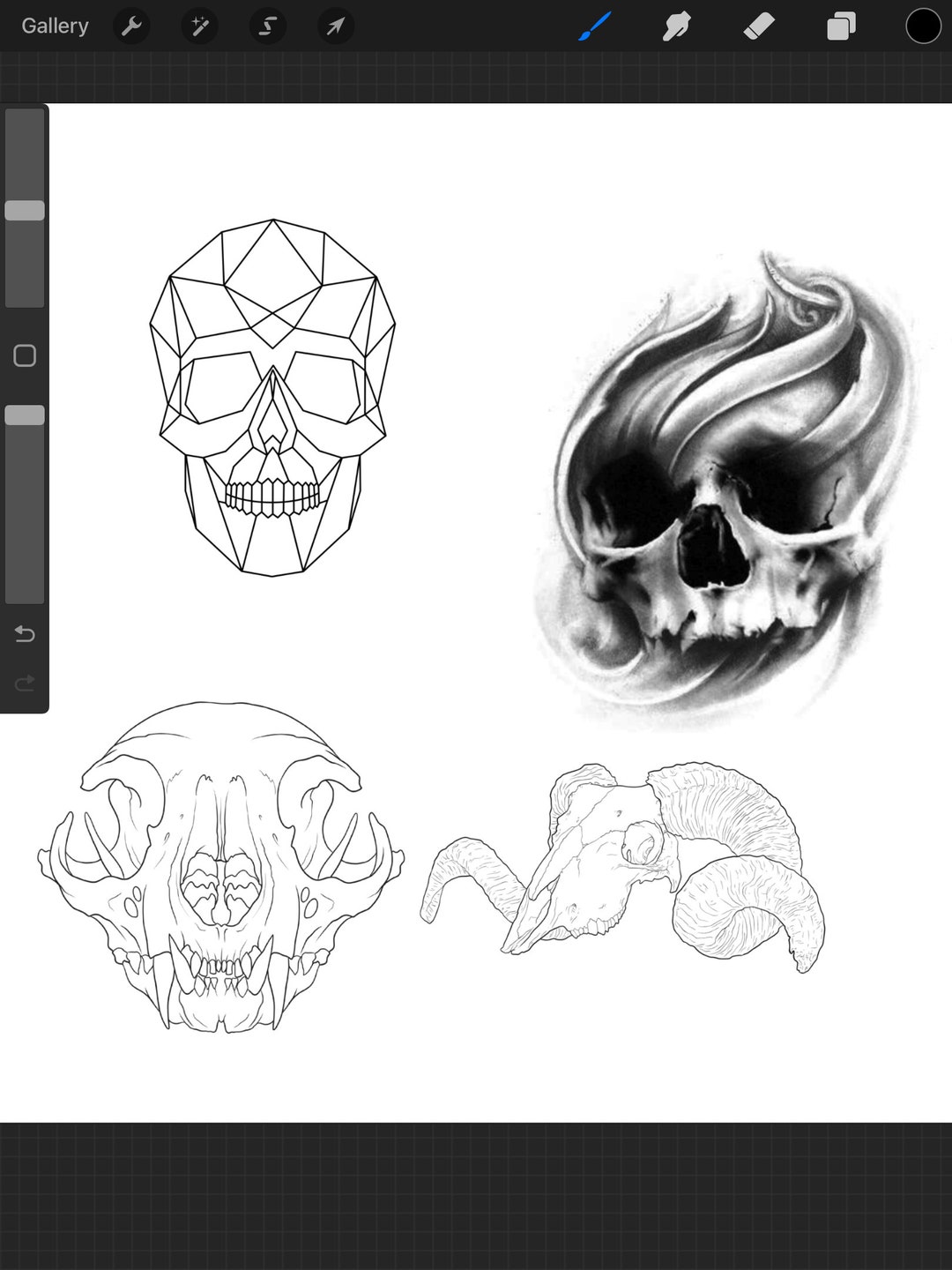Open the Actions menu wrench icon
952x1270 pixels.
coord(131,26)
